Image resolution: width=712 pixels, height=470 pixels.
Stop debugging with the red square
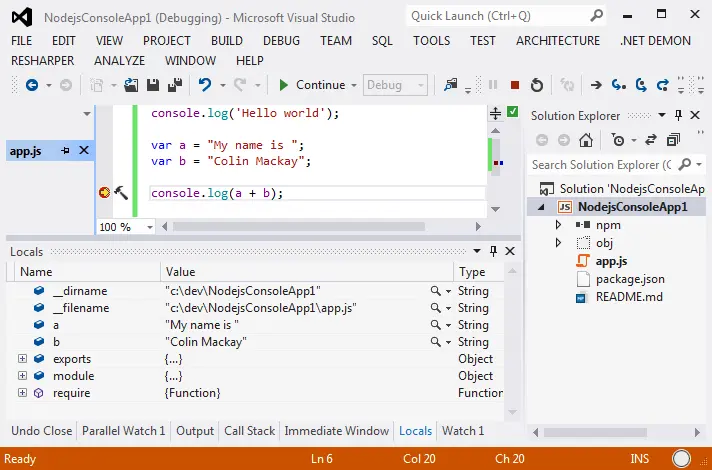click(x=514, y=85)
